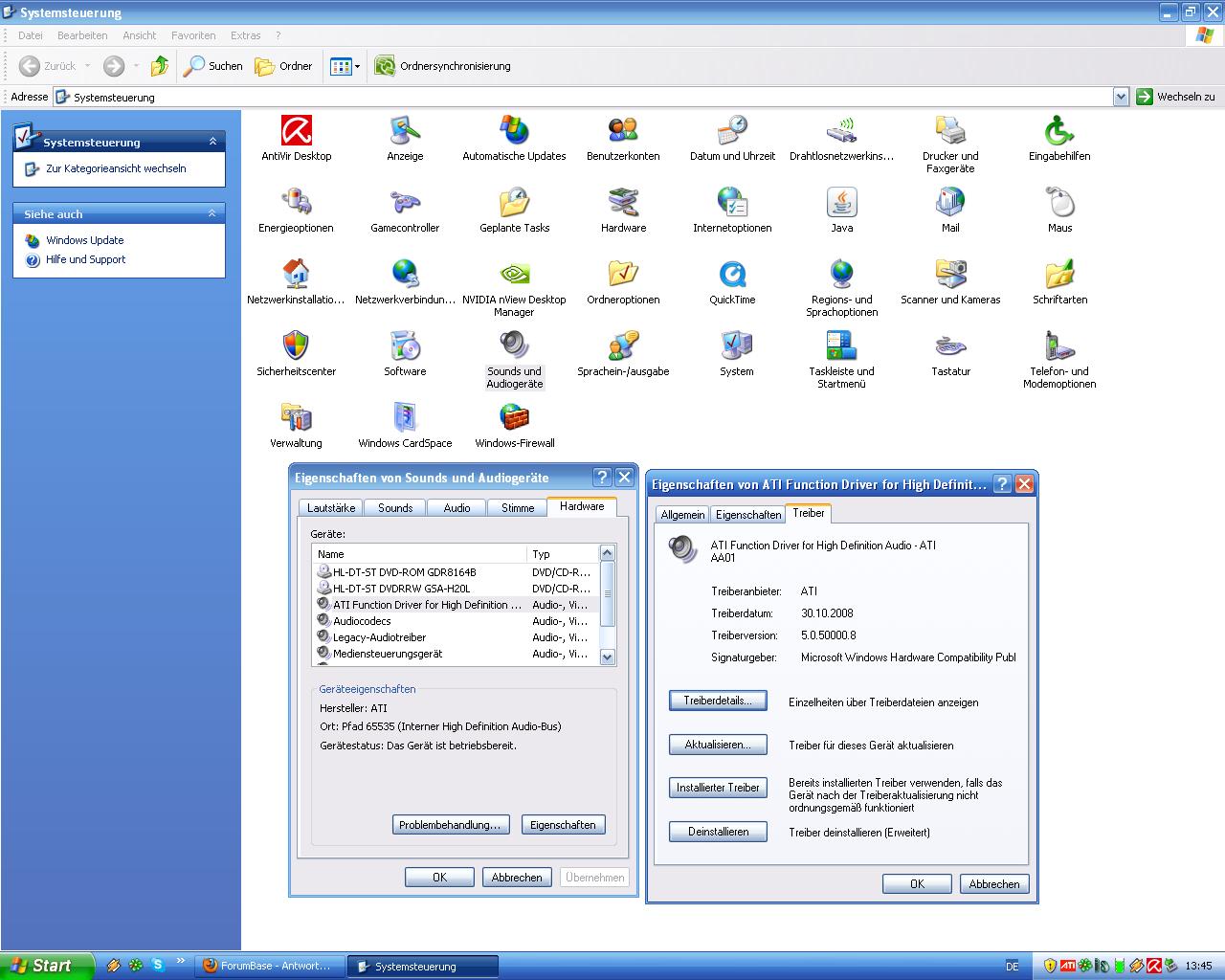Image resolution: width=1225 pixels, height=980 pixels.
Task: Click the DE language indicator in taskbar
Action: click(1013, 967)
